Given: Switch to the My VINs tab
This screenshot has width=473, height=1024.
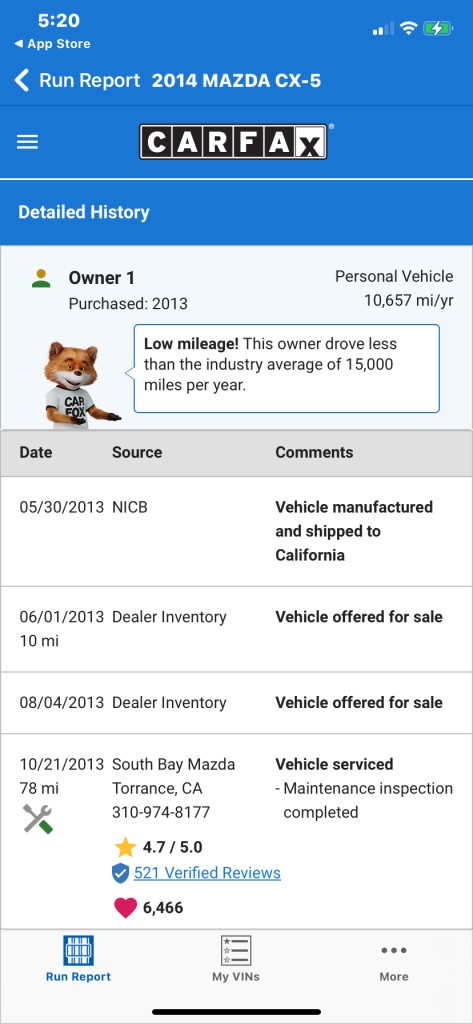Looking at the screenshot, I should point(236,959).
